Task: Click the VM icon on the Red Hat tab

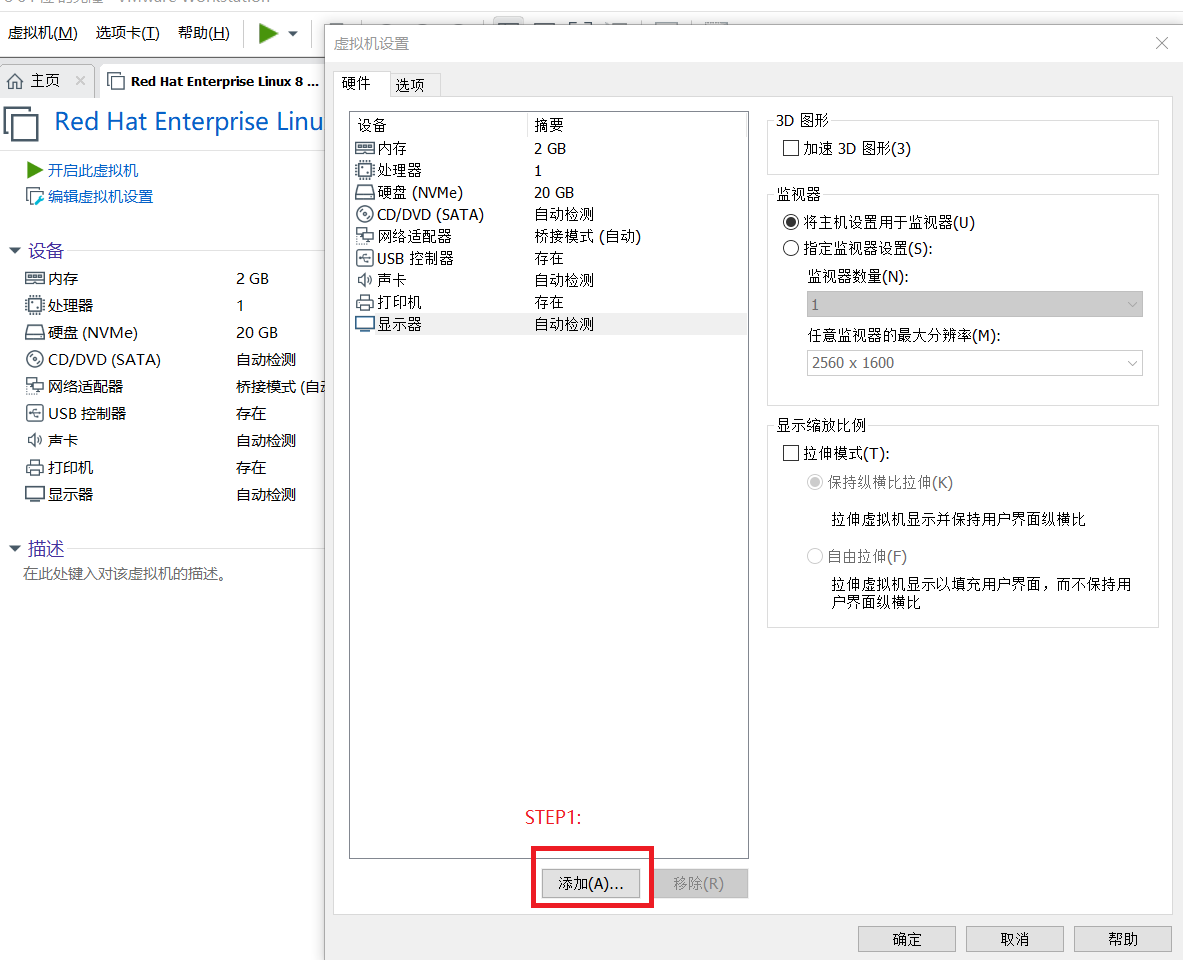Action: [115, 81]
